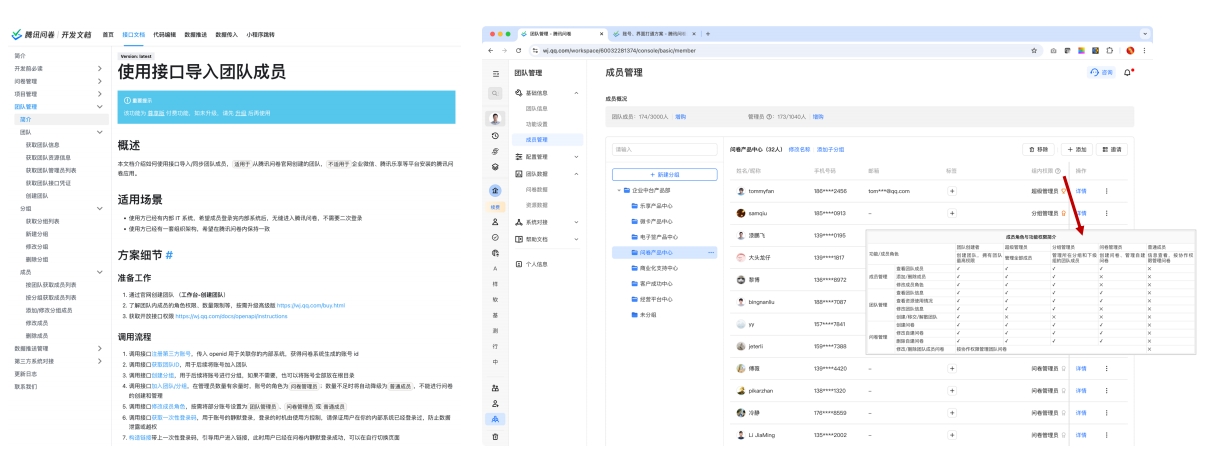This screenshot has width=1205, height=461.
Task: Open 详情 for pikazhan
Action: tap(1081, 391)
